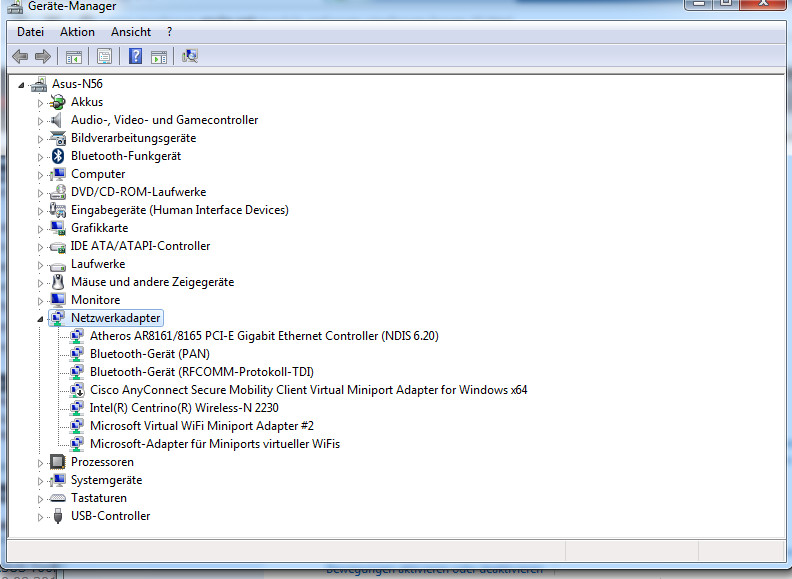Select Bluetooth-Gerät (RFCOMM-Protokoll-TDI)
Screen dimensions: 792x579
[202, 372]
